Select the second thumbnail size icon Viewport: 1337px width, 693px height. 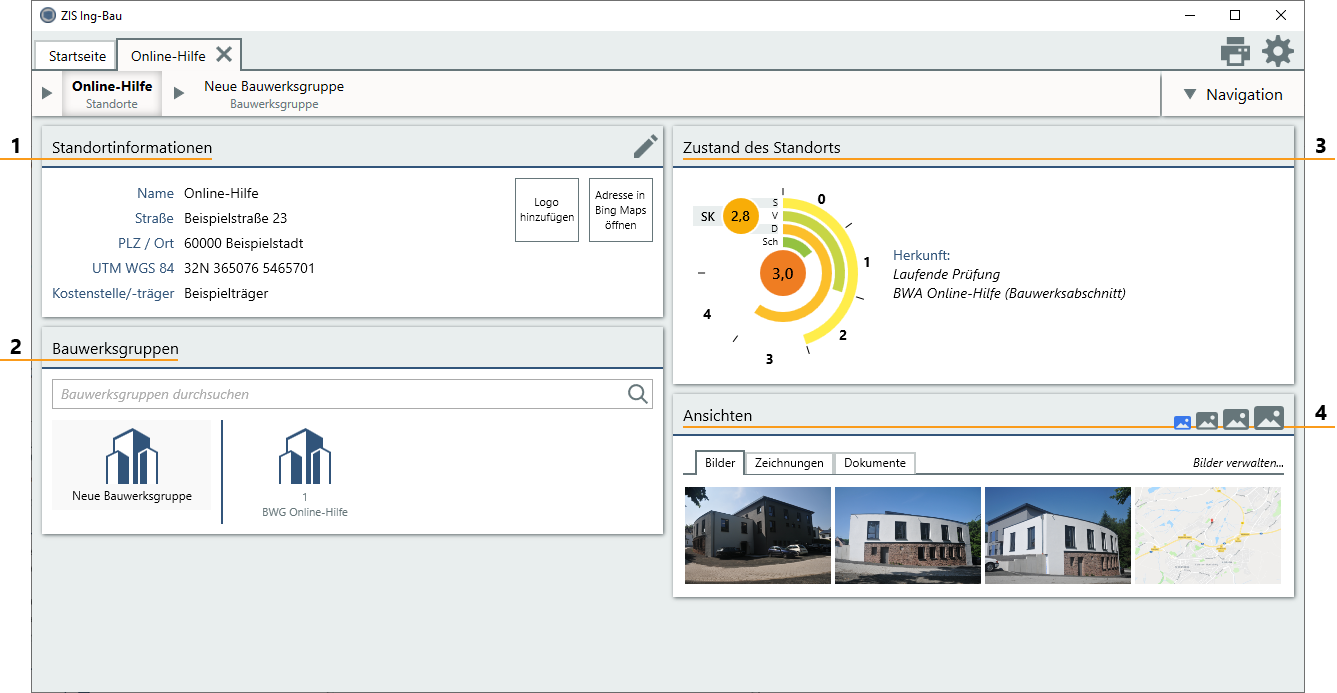1207,421
